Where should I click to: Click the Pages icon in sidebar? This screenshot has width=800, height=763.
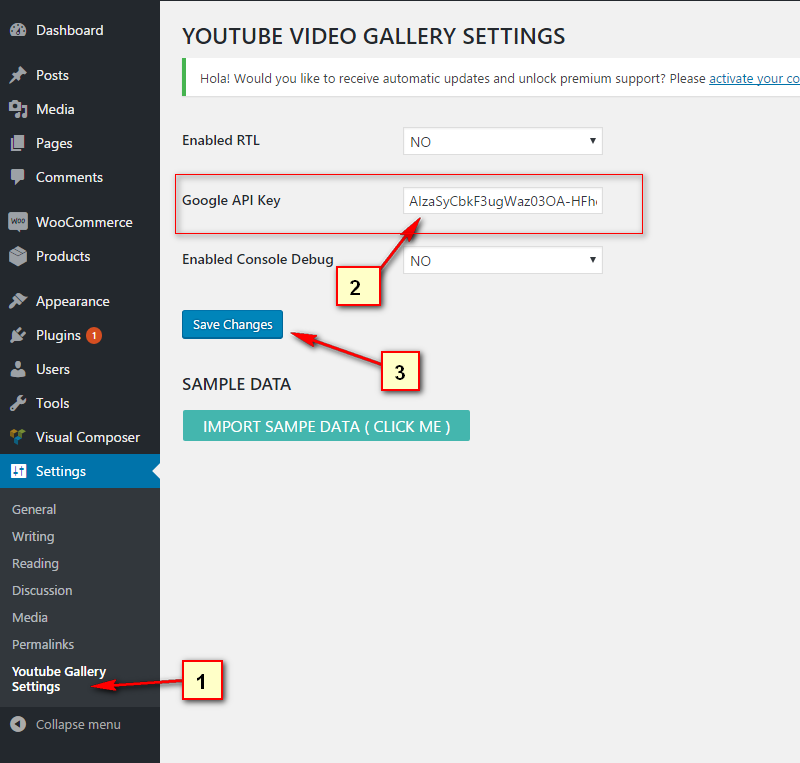coord(18,144)
